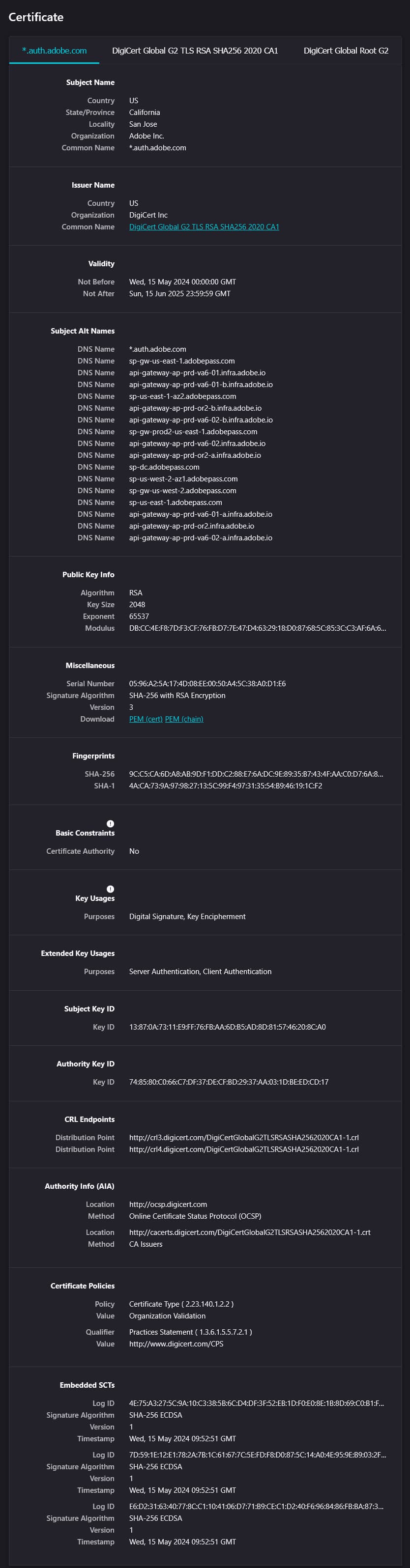Download the PEM (cert) file
Screen dimensions: 410x1568
point(146,719)
